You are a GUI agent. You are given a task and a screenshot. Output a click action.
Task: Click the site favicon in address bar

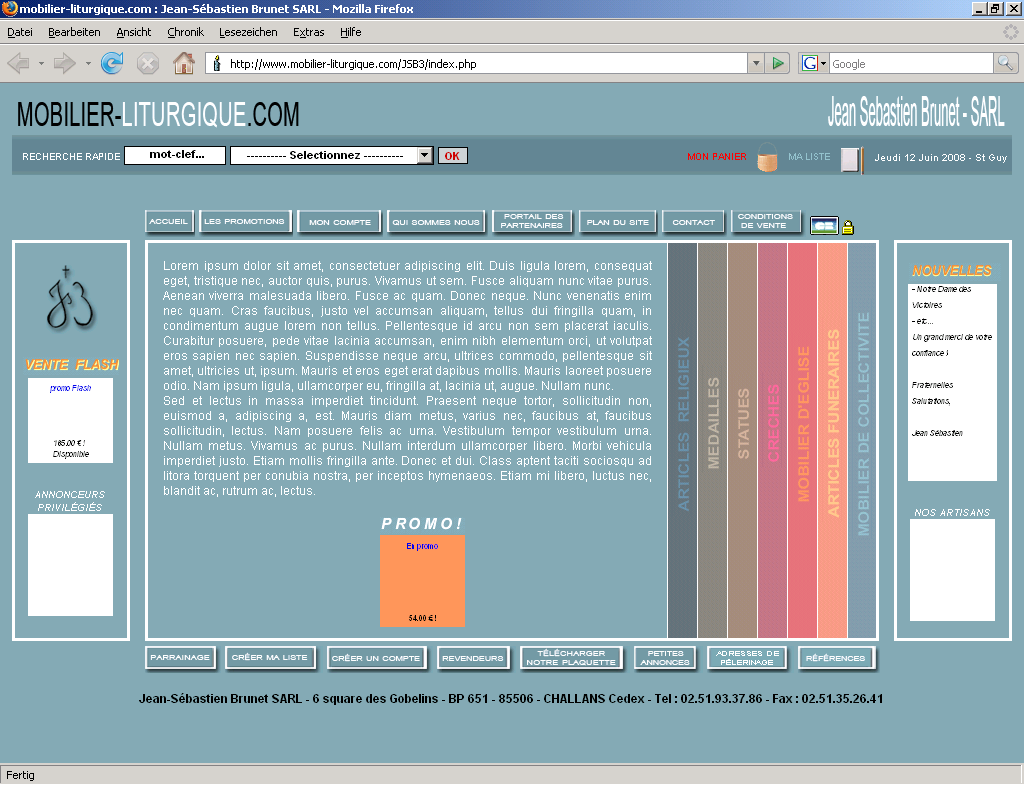tap(217, 63)
